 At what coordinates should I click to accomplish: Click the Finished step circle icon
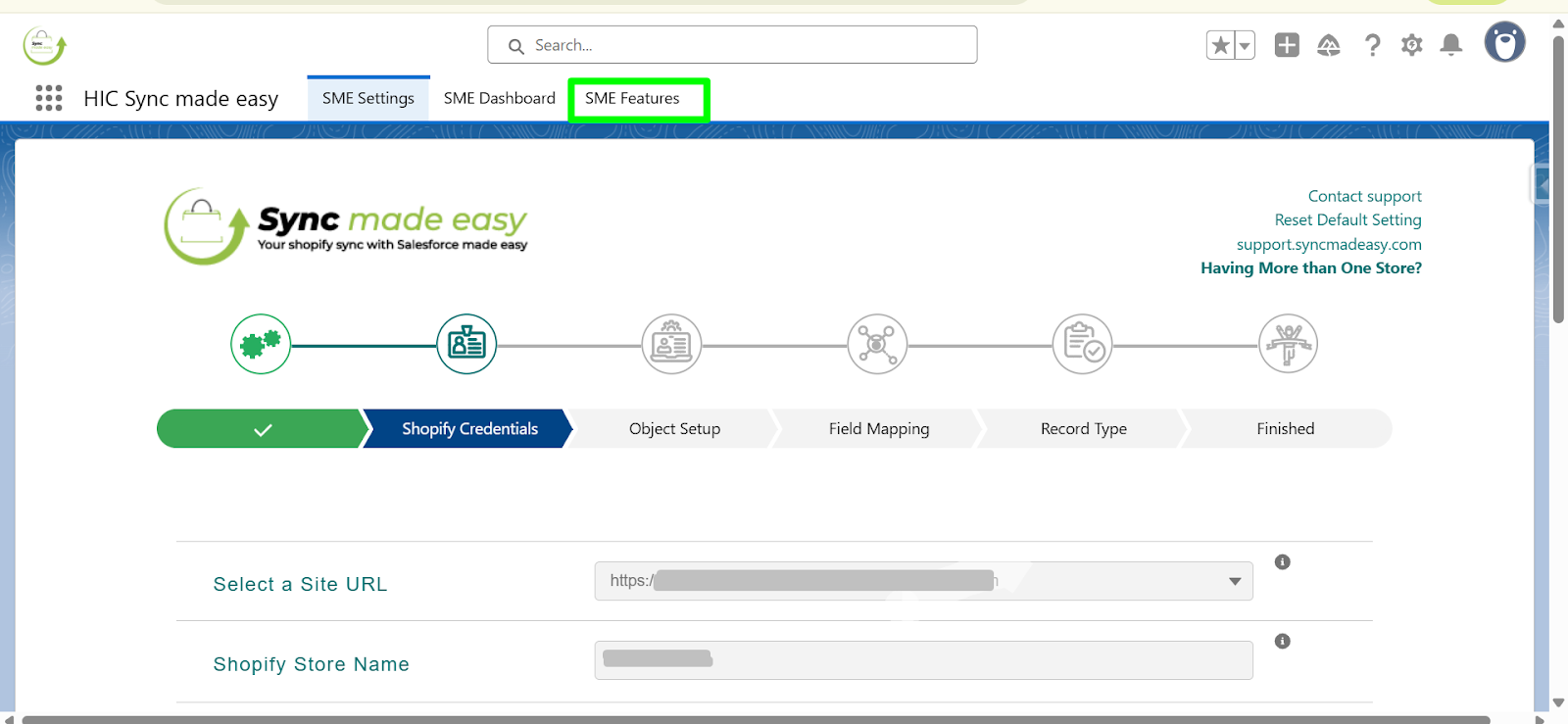point(1288,344)
